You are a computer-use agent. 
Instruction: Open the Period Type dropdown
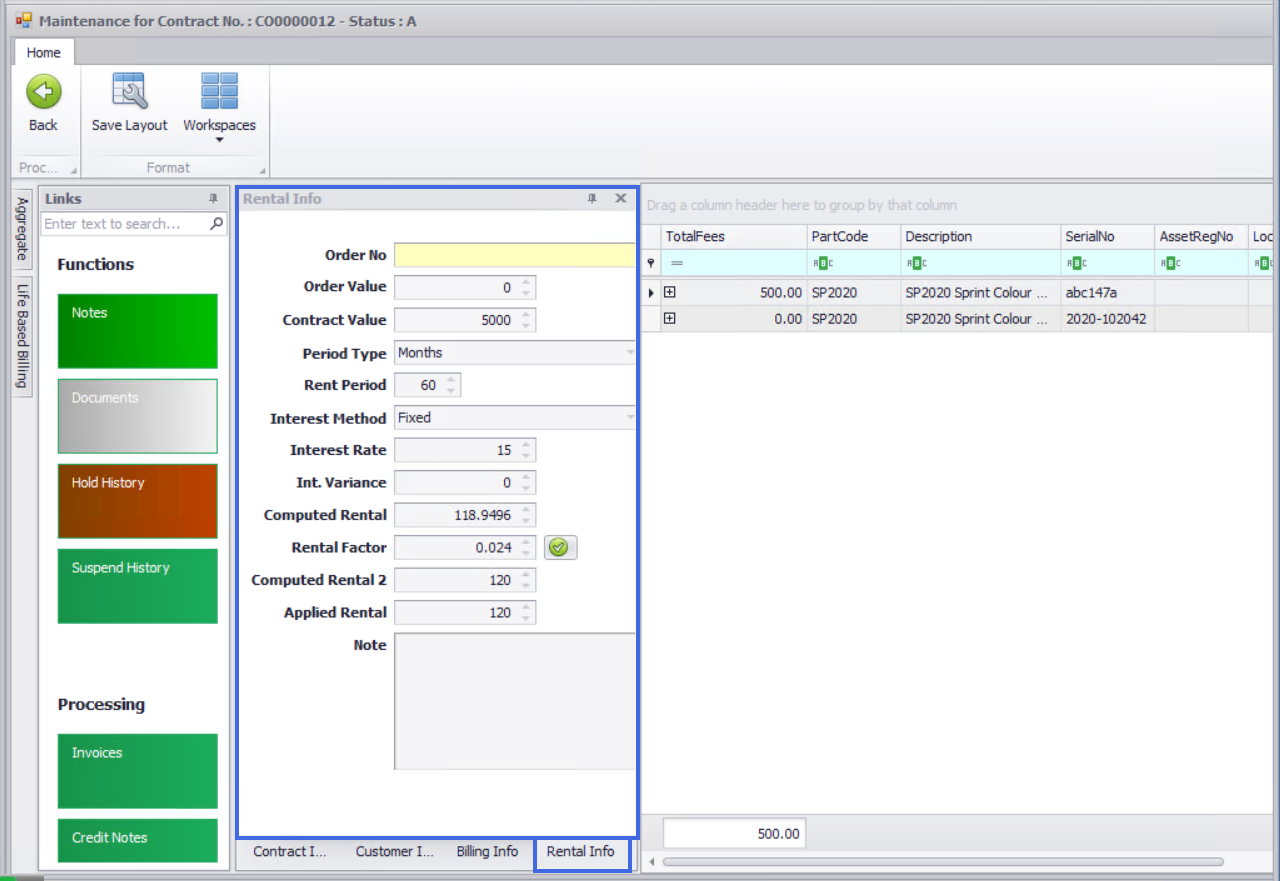[x=630, y=353]
